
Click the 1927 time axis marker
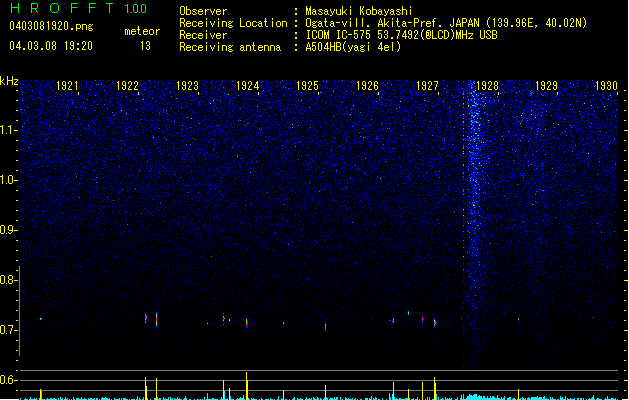point(427,86)
